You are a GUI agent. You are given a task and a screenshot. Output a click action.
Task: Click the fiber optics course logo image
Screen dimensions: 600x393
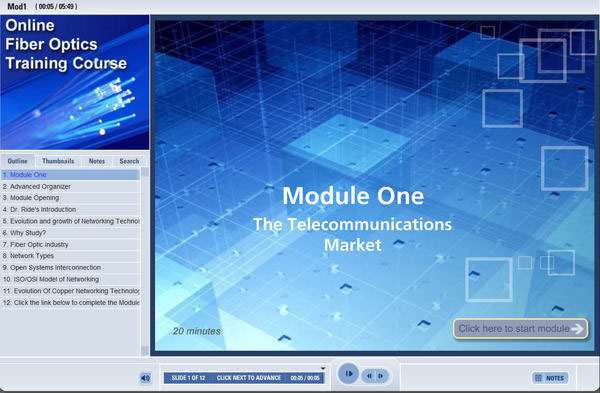[75, 82]
